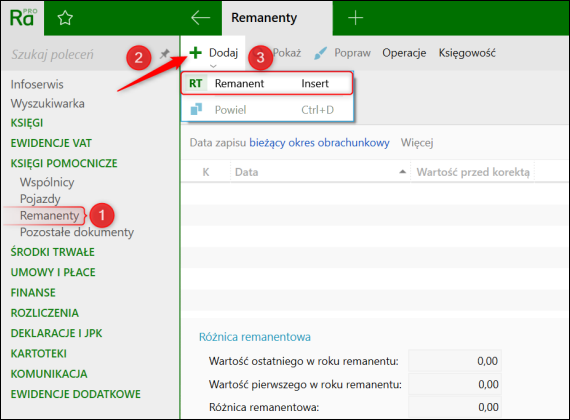Expand the KSIĘGI POMOCNICZE section

coord(64,163)
